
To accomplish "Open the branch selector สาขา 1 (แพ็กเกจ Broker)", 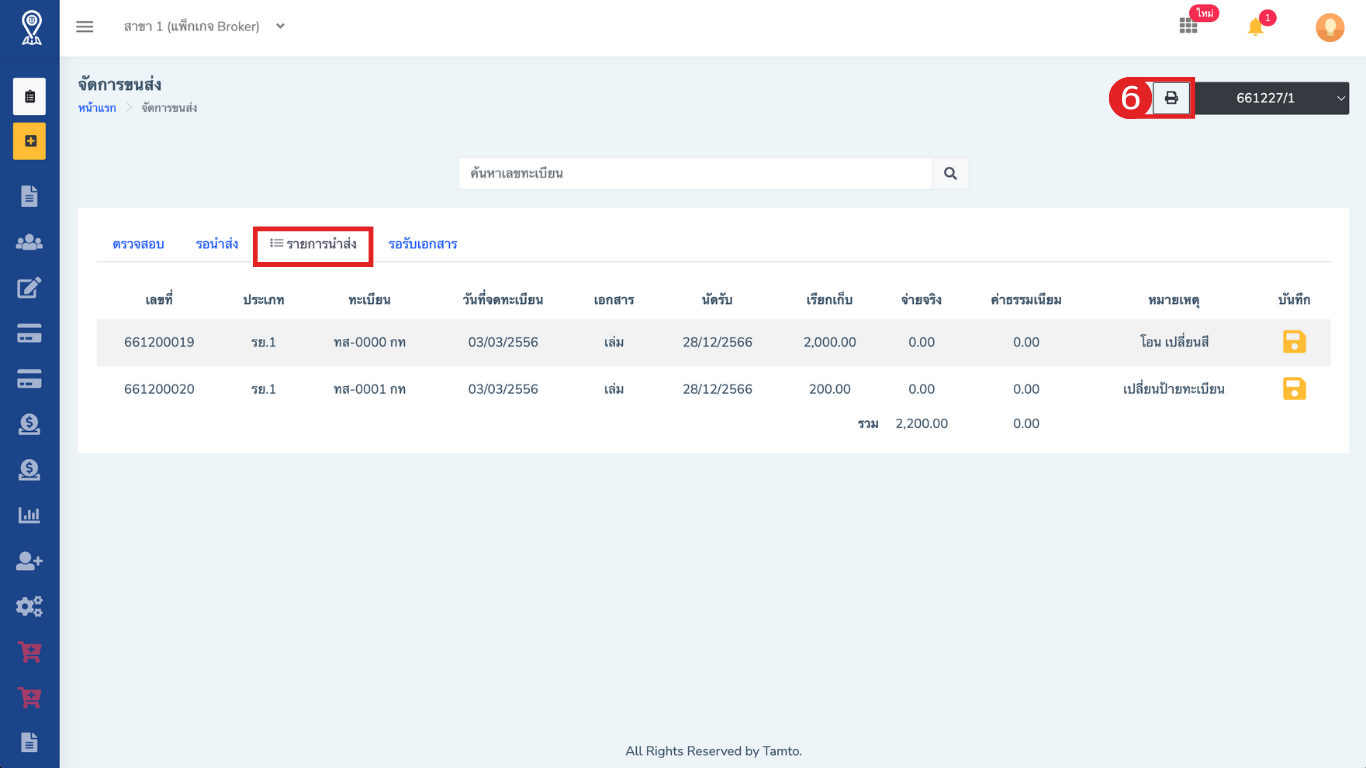I will 204,27.
